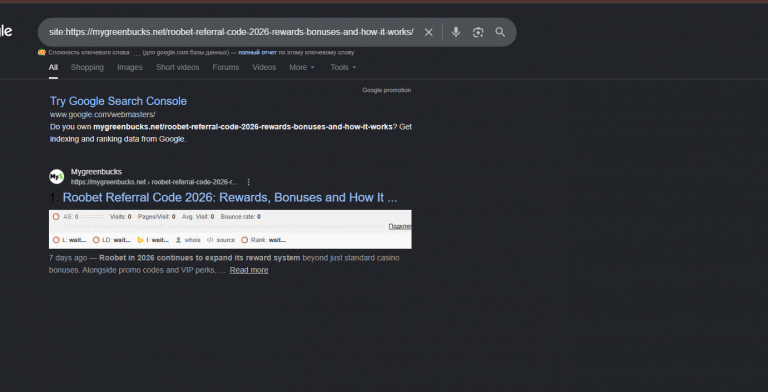This screenshot has width=768, height=392.
Task: Click the www.google.com/webmasters/ URL text
Action: click(102, 115)
